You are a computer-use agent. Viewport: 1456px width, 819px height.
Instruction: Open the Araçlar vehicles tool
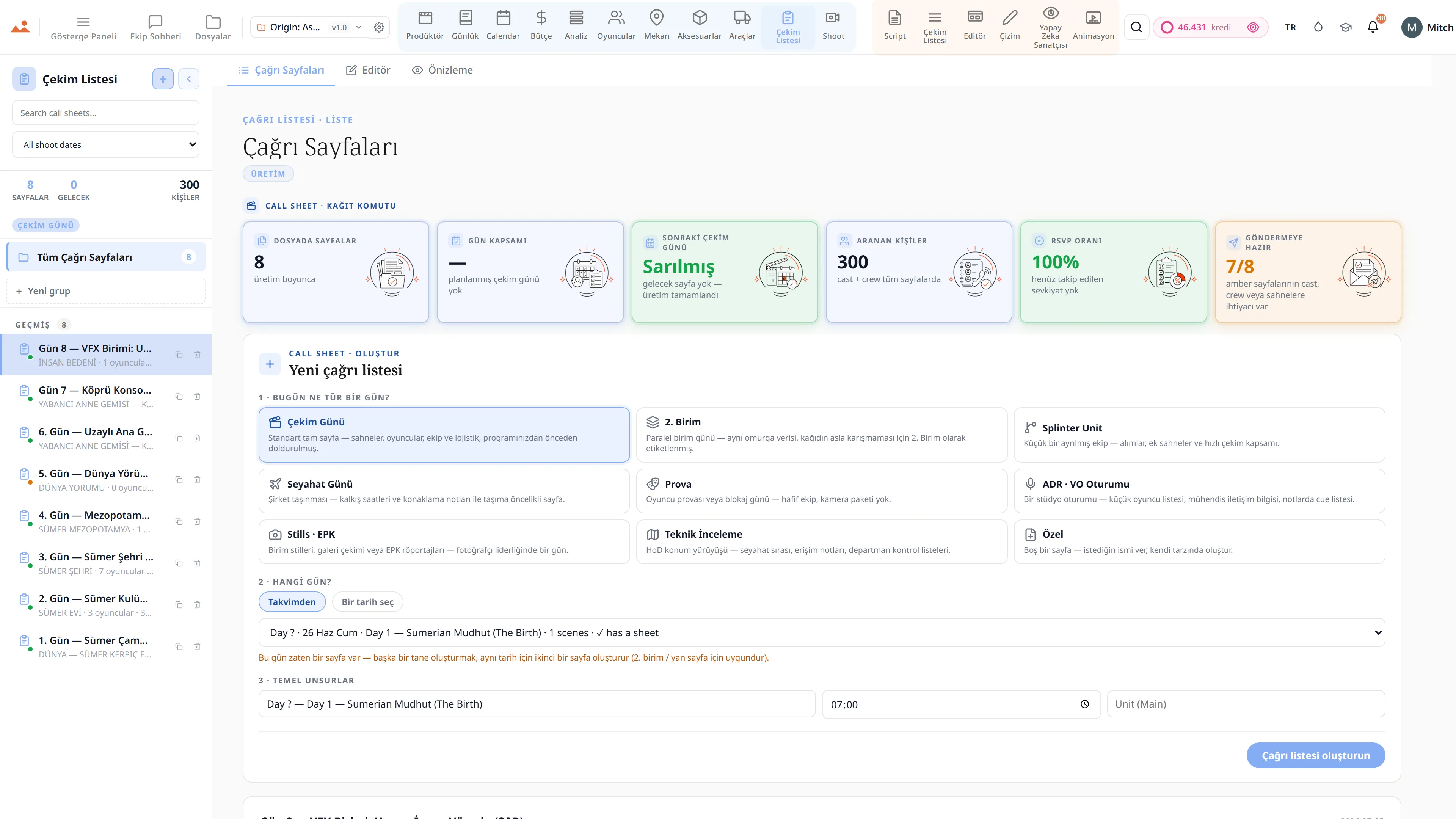(x=742, y=25)
